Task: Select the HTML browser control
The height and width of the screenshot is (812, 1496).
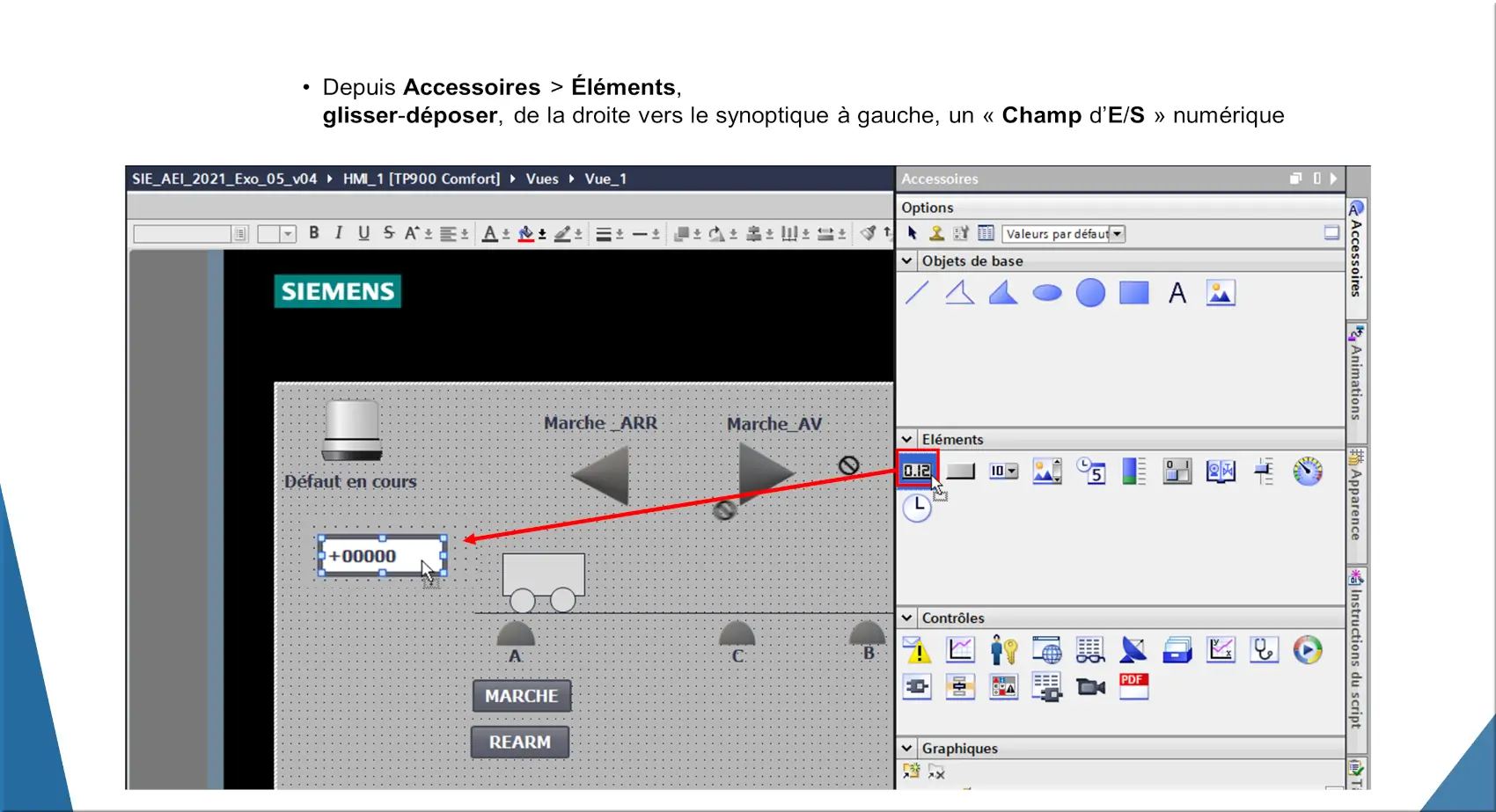Action: tap(1046, 650)
